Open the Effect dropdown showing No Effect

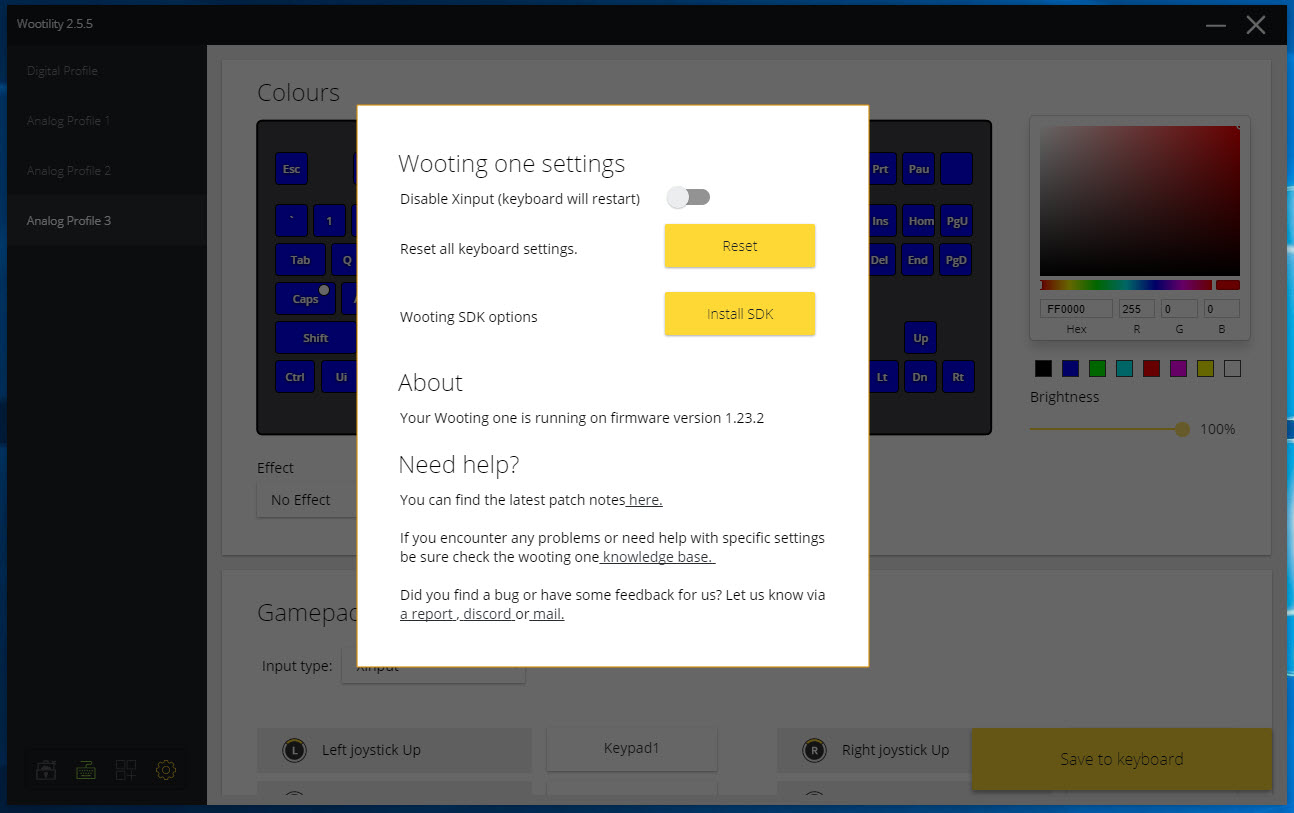[308, 500]
